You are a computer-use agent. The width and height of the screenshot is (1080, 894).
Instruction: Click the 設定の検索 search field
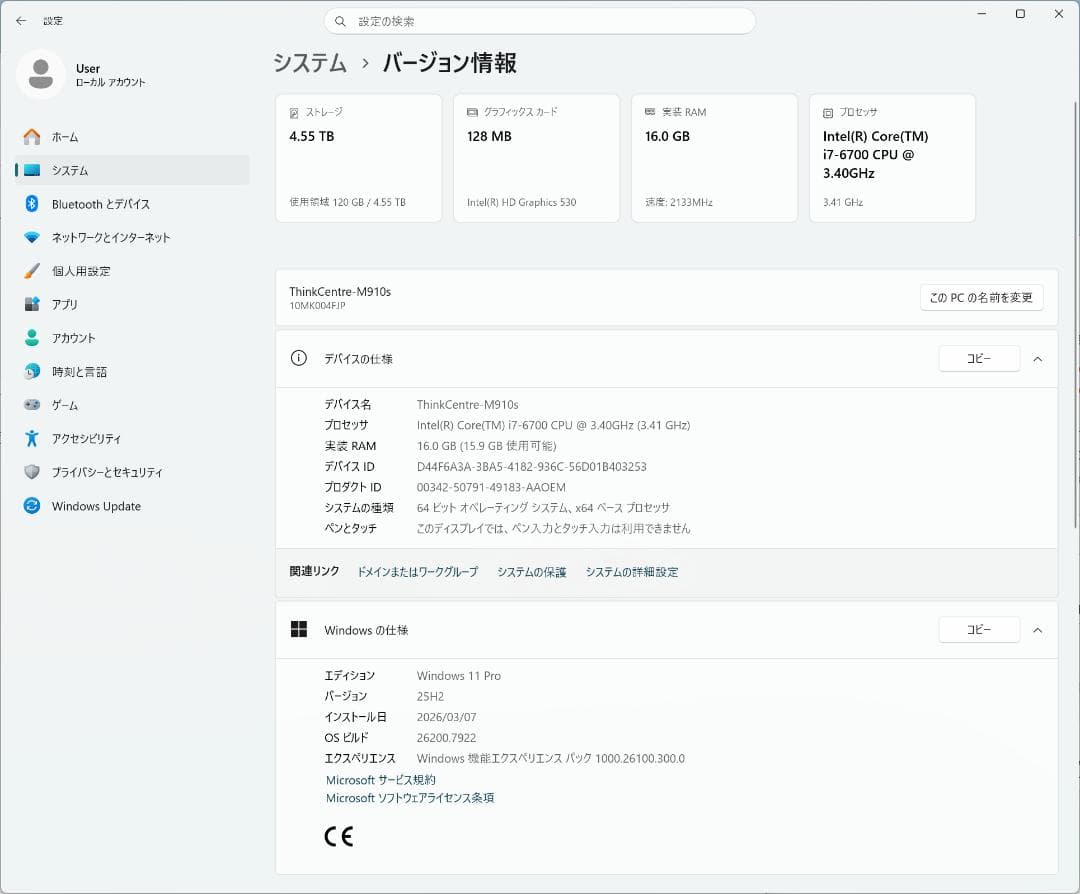click(x=539, y=21)
